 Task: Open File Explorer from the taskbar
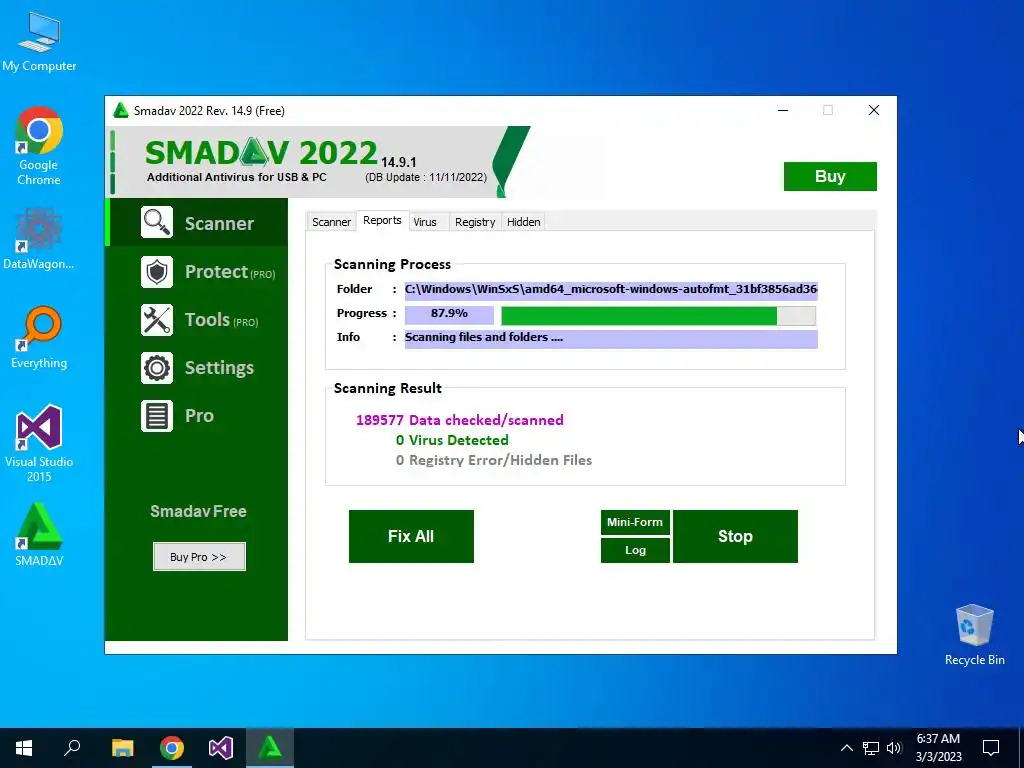click(122, 748)
